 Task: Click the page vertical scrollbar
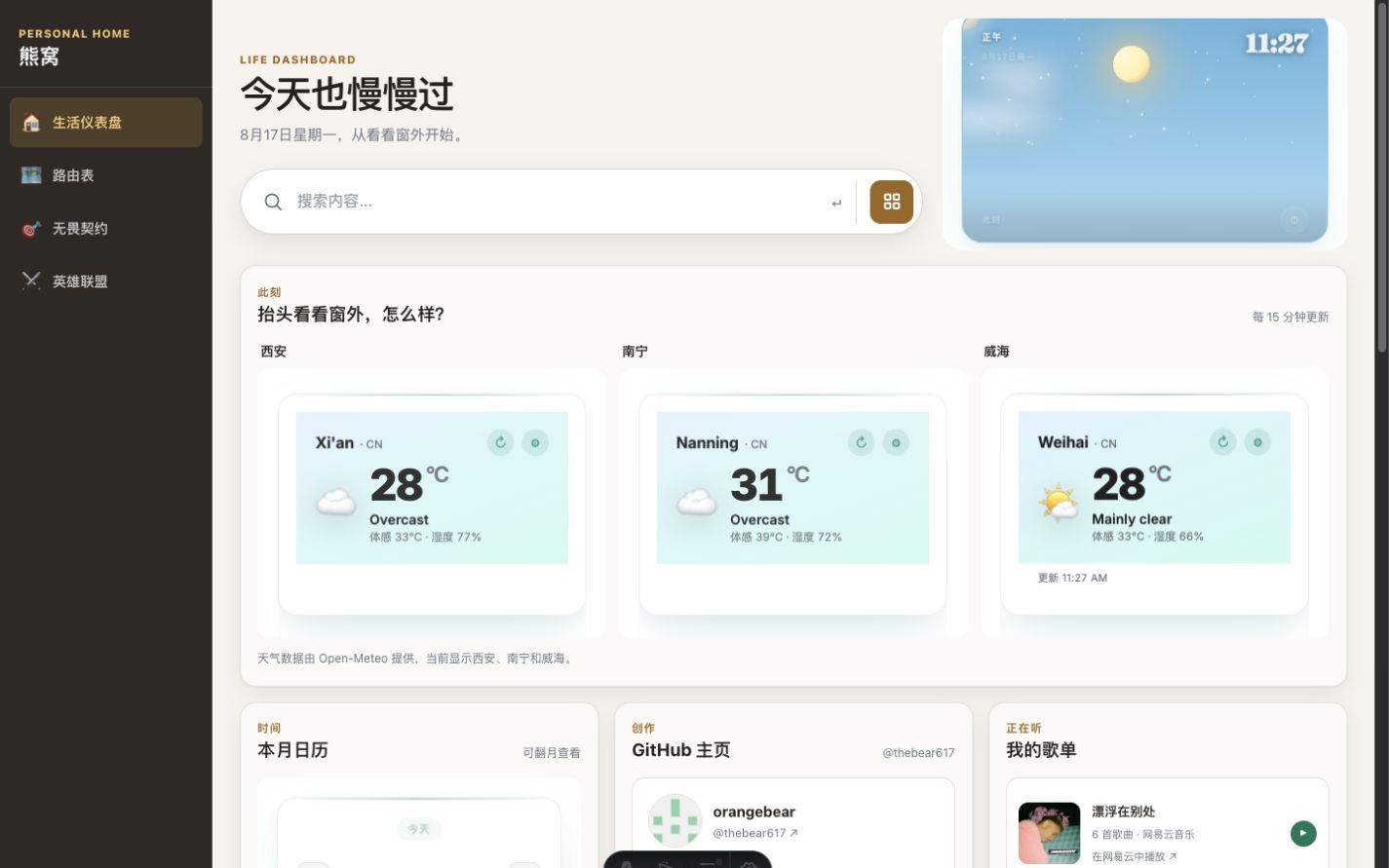pos(1381,175)
